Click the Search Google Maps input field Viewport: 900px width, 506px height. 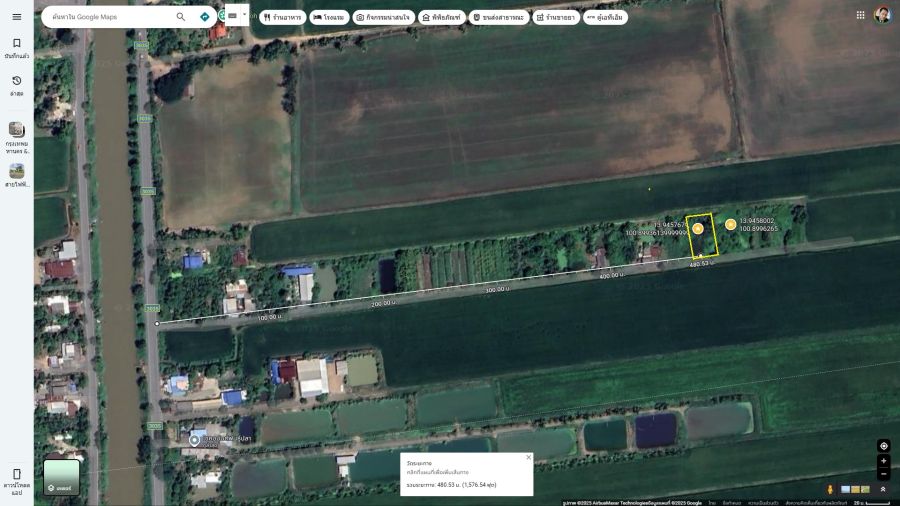[110, 17]
